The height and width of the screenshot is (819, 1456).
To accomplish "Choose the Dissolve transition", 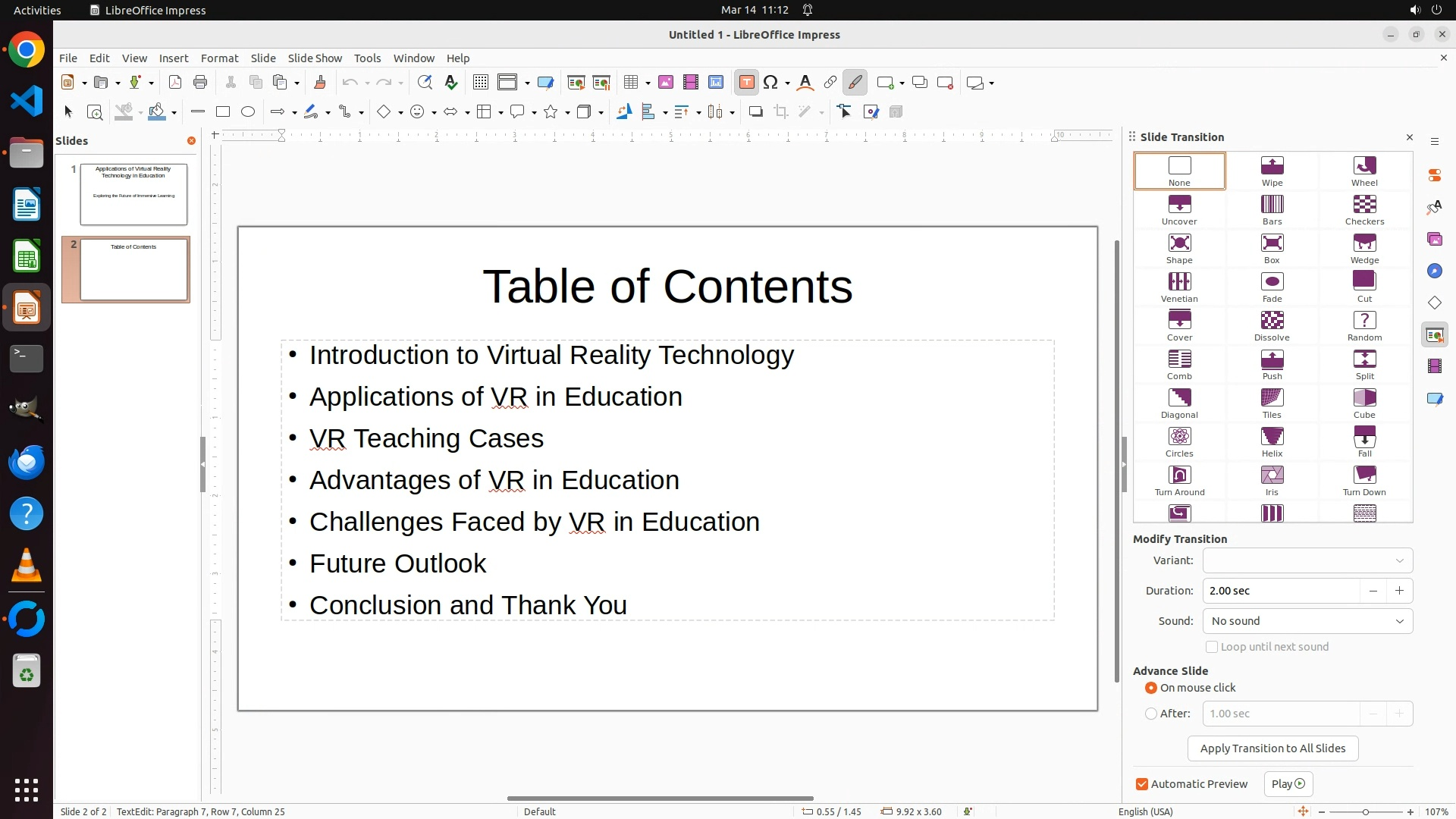I will coord(1272,325).
